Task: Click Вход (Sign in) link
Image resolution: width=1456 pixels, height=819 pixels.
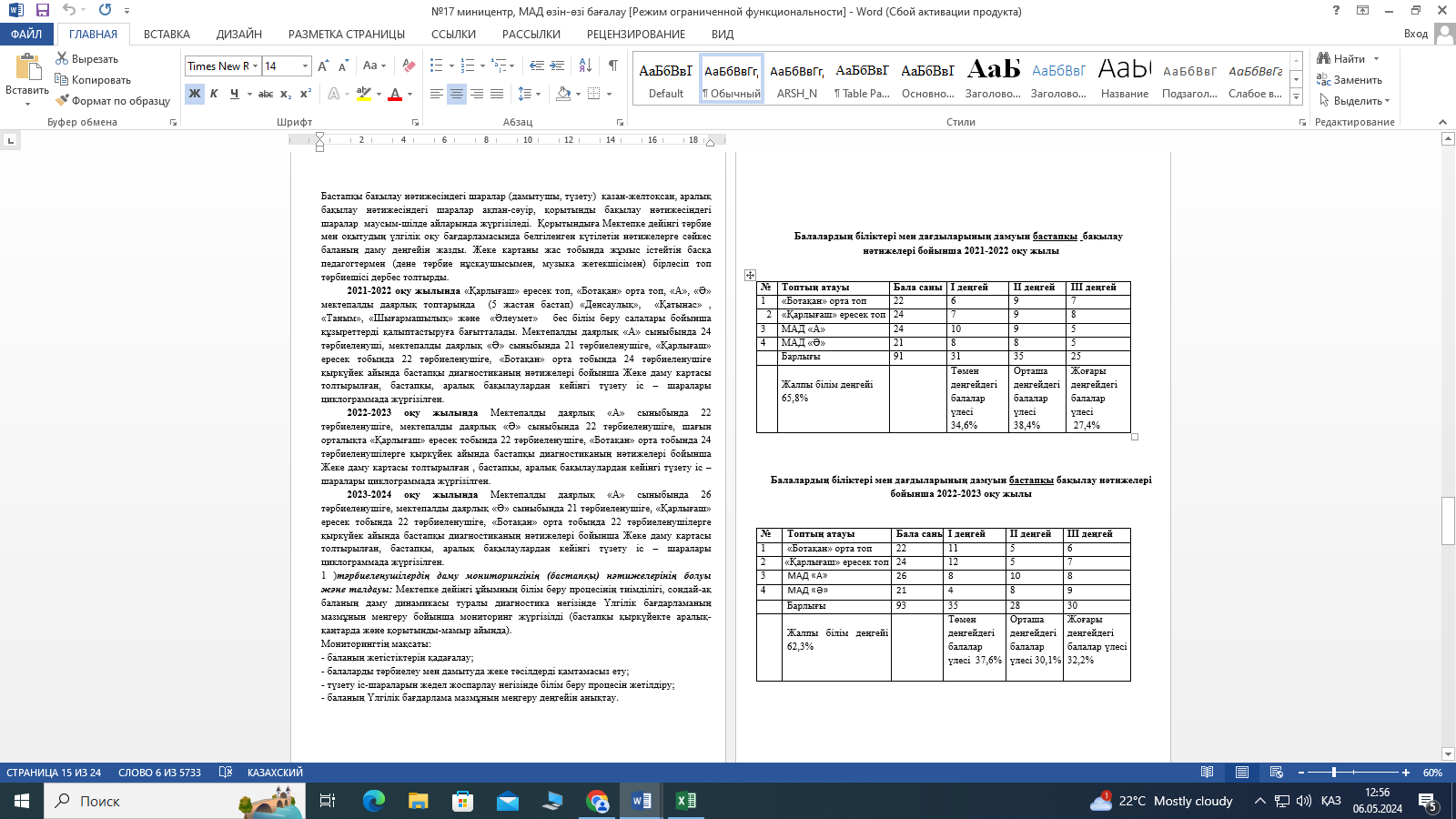Action: click(x=1416, y=34)
